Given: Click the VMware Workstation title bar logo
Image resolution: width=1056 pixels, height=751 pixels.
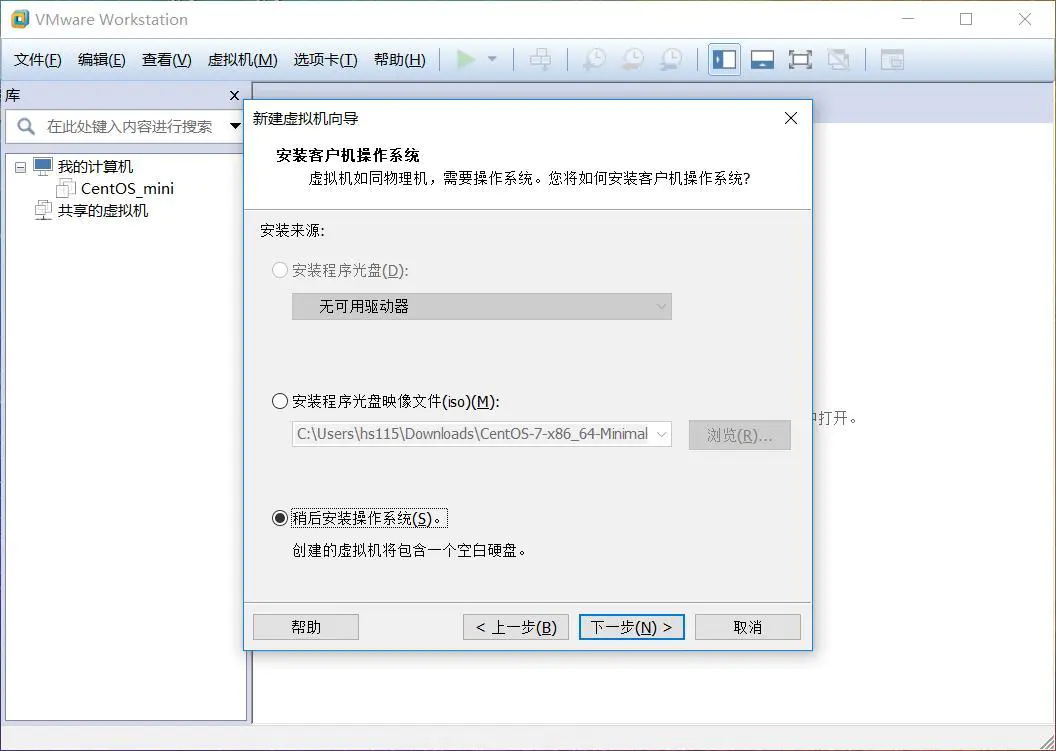Looking at the screenshot, I should [20, 19].
